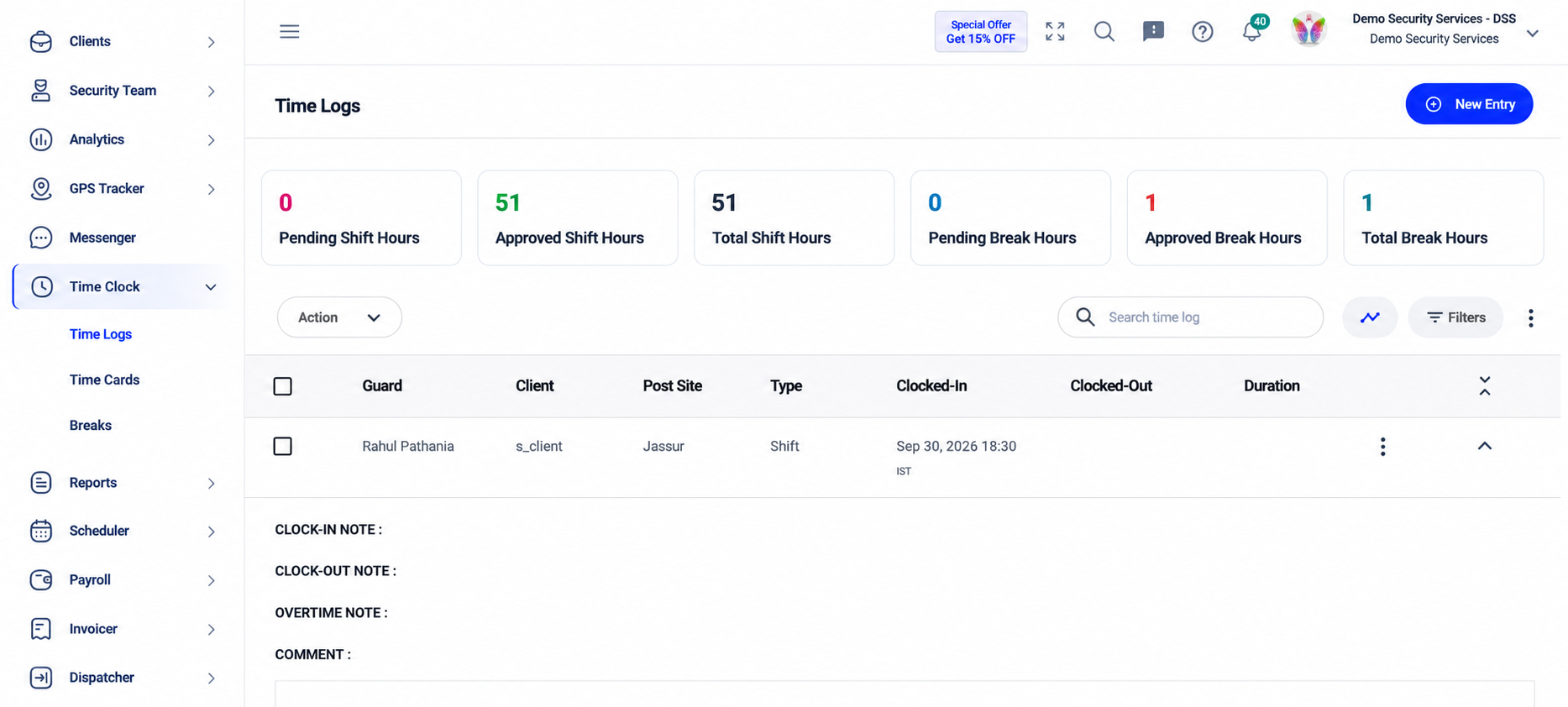The width and height of the screenshot is (1568, 707).
Task: Expand the Invoicer chevron
Action: coord(211,629)
